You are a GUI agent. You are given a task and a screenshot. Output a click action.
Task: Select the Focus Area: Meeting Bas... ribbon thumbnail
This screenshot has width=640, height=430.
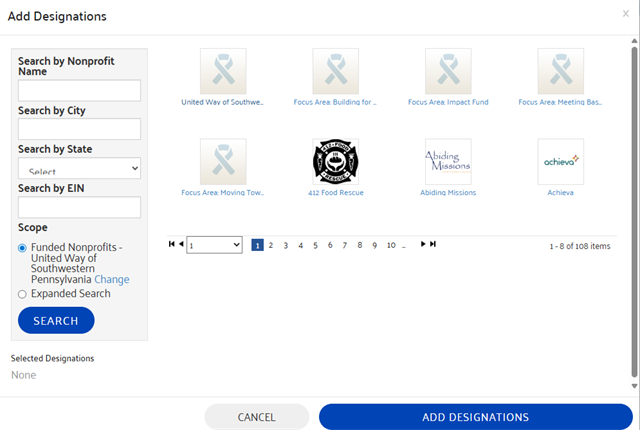(561, 71)
